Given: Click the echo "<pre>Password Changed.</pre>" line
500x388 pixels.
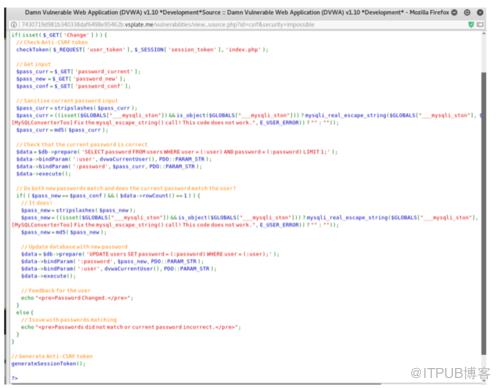Looking at the screenshot, I should tap(77, 298).
